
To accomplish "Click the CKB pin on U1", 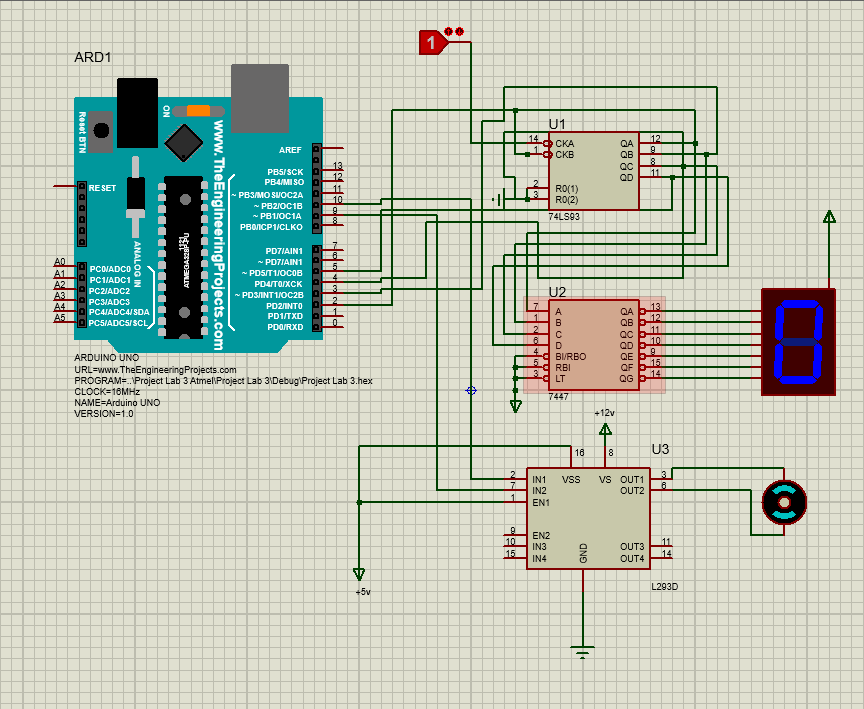I will [538, 155].
